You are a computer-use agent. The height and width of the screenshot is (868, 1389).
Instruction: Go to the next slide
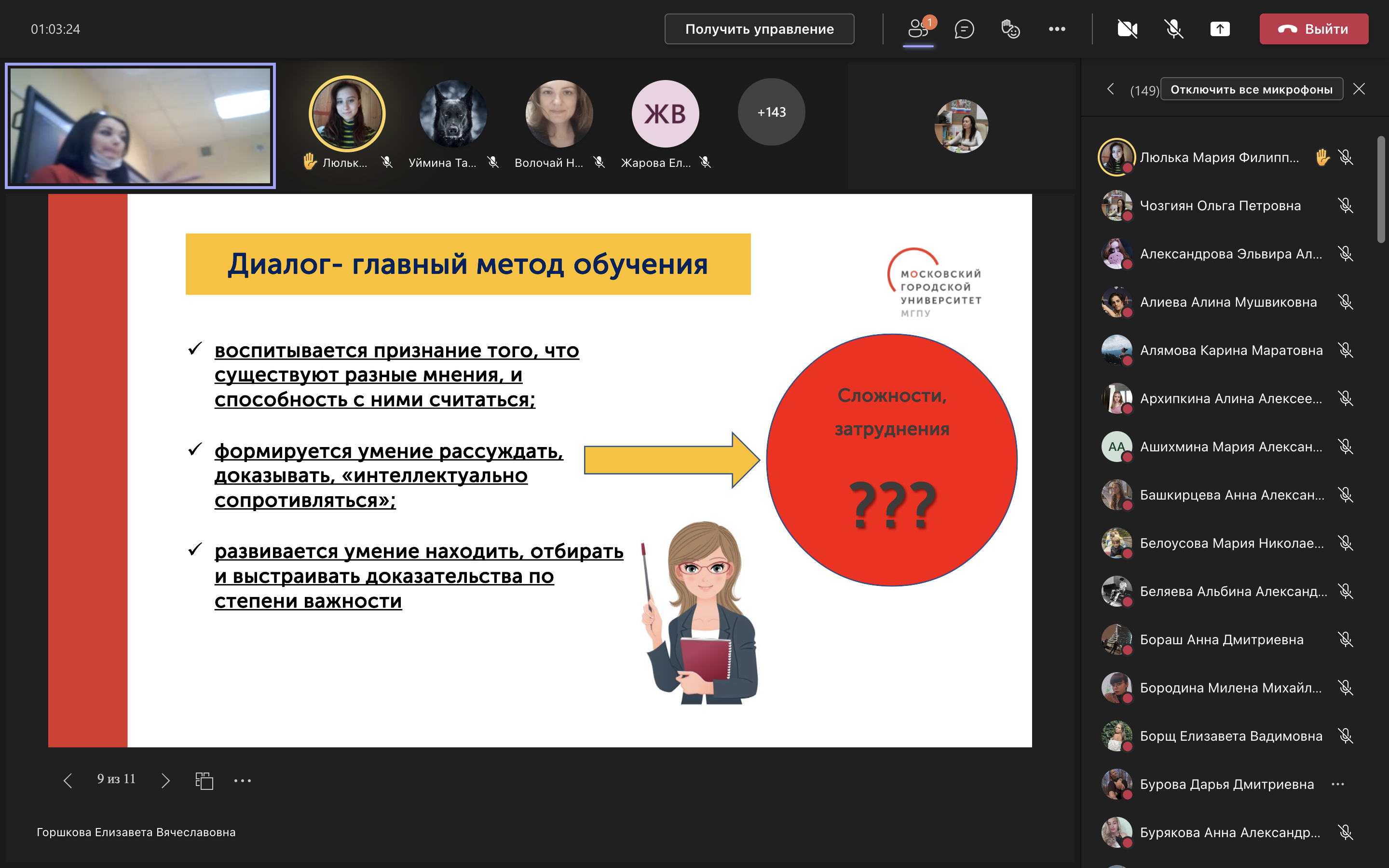(x=166, y=780)
